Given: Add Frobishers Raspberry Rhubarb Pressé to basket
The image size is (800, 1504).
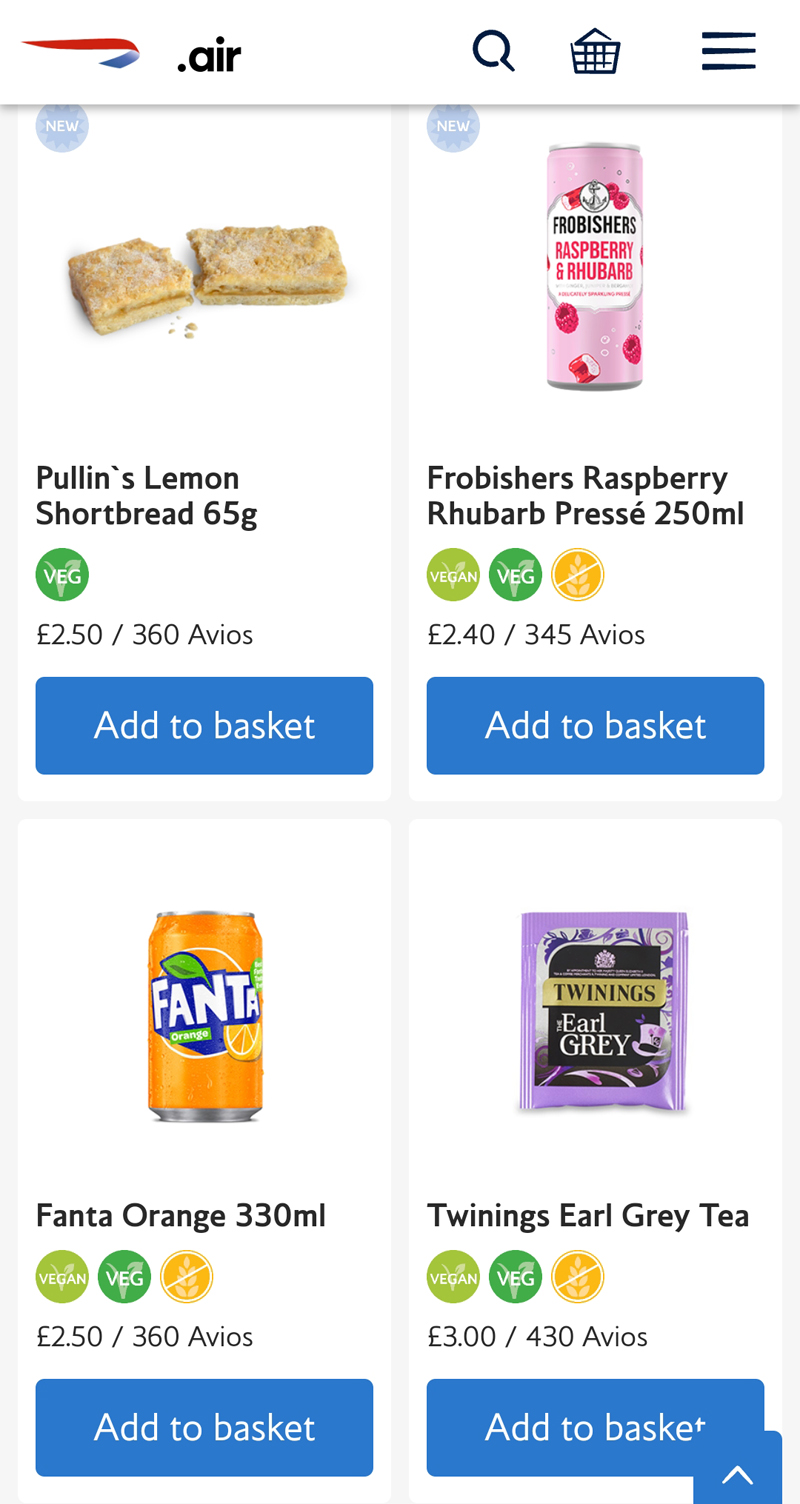Looking at the screenshot, I should 595,725.
